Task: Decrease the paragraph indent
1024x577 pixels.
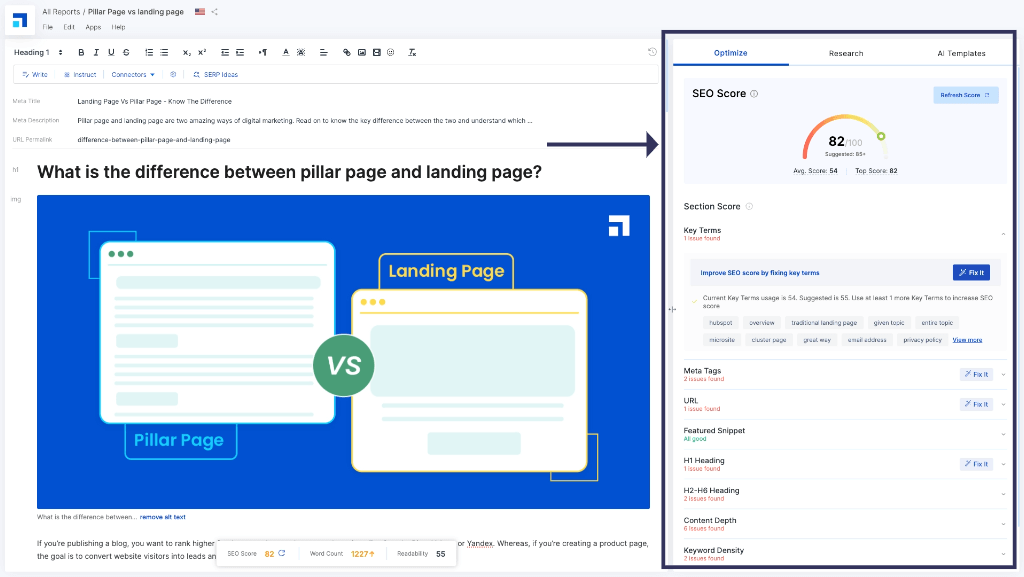Action: click(225, 53)
